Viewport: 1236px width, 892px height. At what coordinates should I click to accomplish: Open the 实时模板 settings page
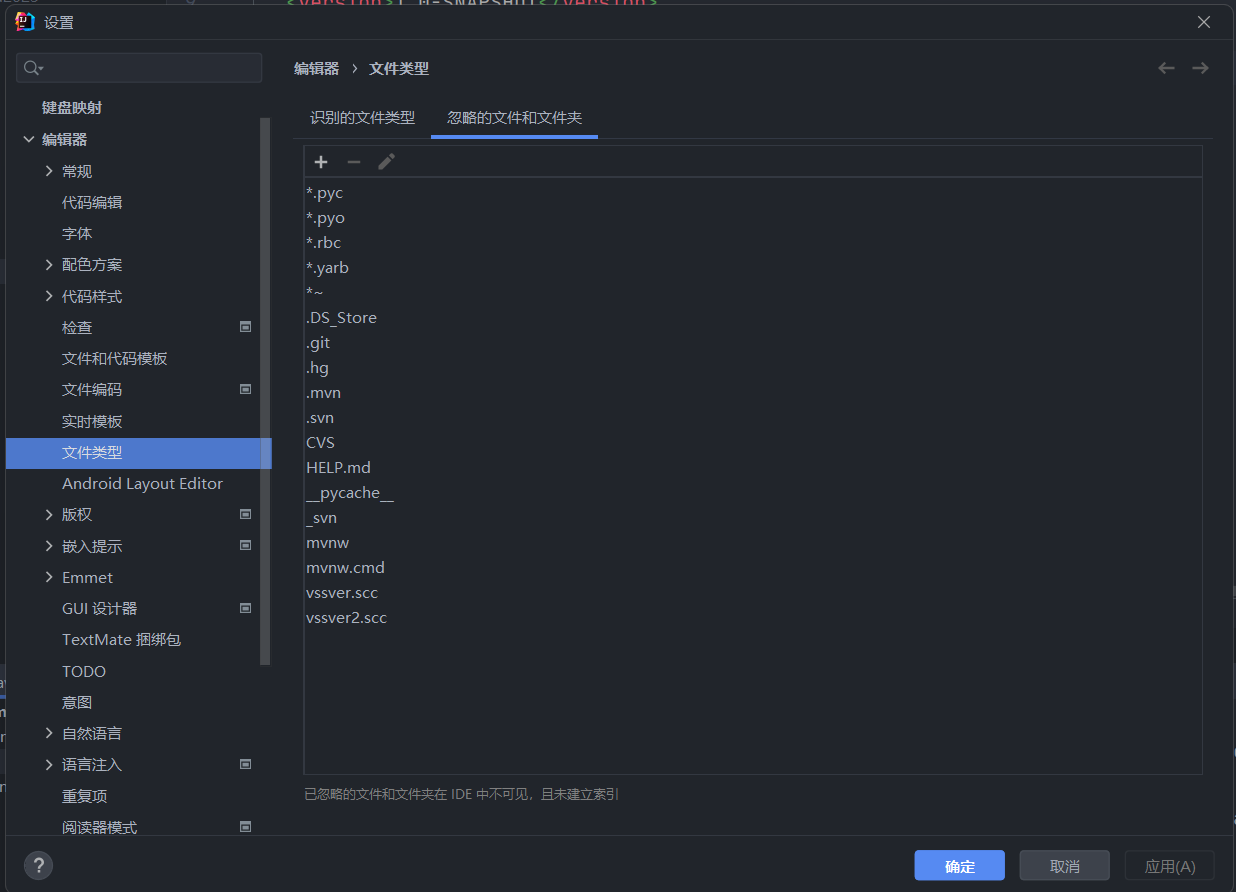(92, 421)
